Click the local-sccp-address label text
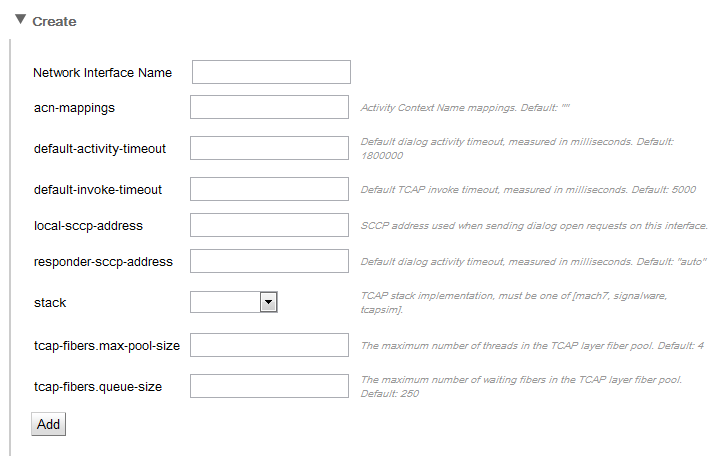 pyautogui.click(x=88, y=226)
